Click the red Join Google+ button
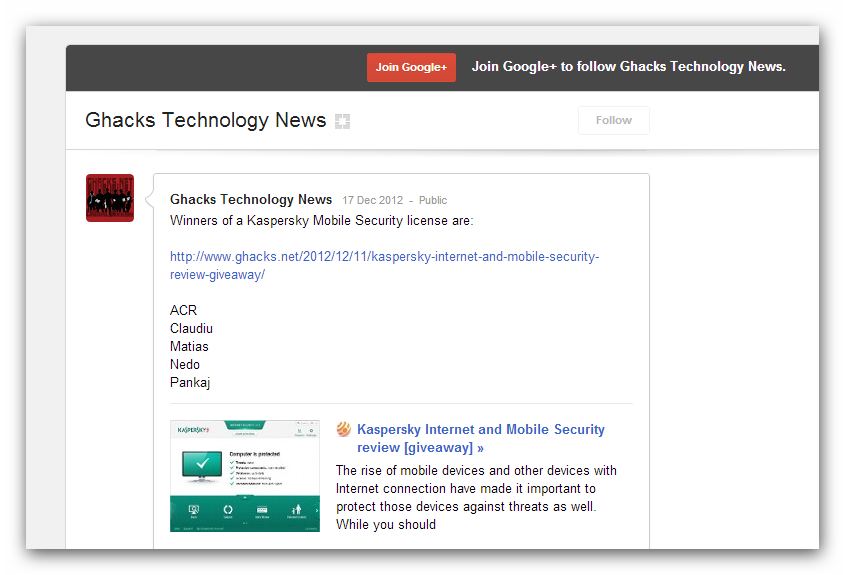 411,67
